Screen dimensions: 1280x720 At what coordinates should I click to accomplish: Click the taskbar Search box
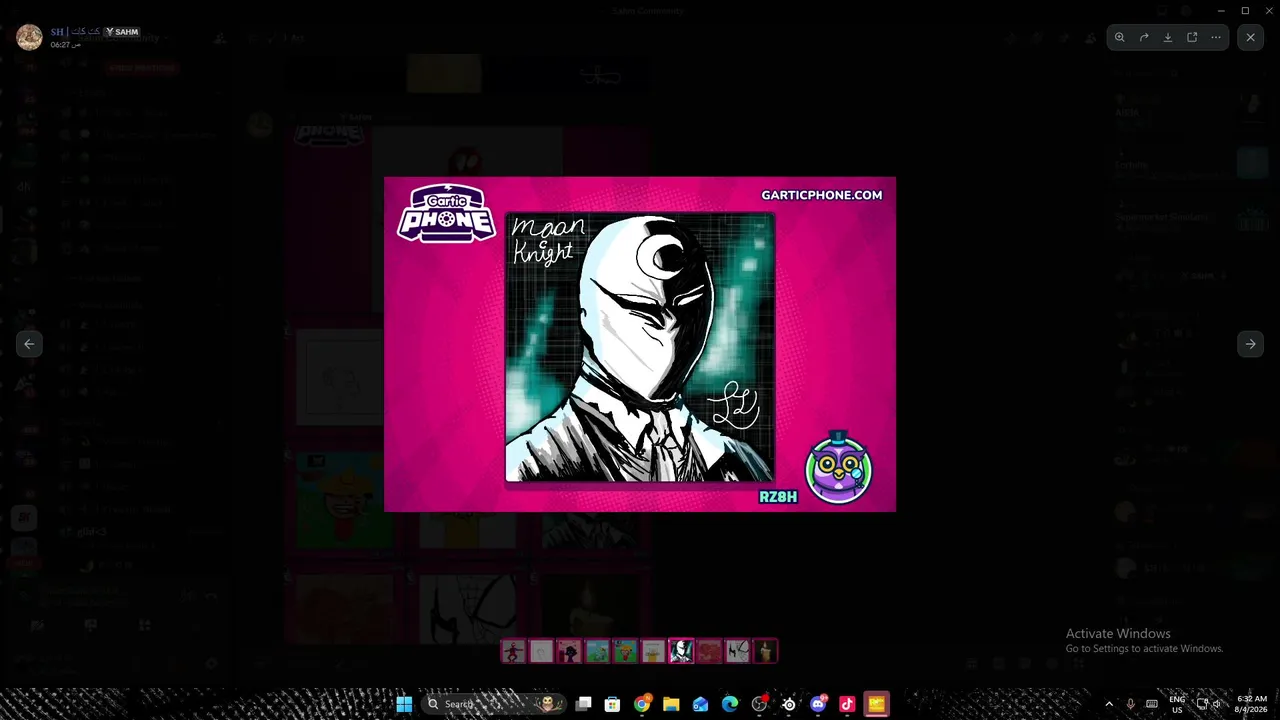click(x=494, y=704)
